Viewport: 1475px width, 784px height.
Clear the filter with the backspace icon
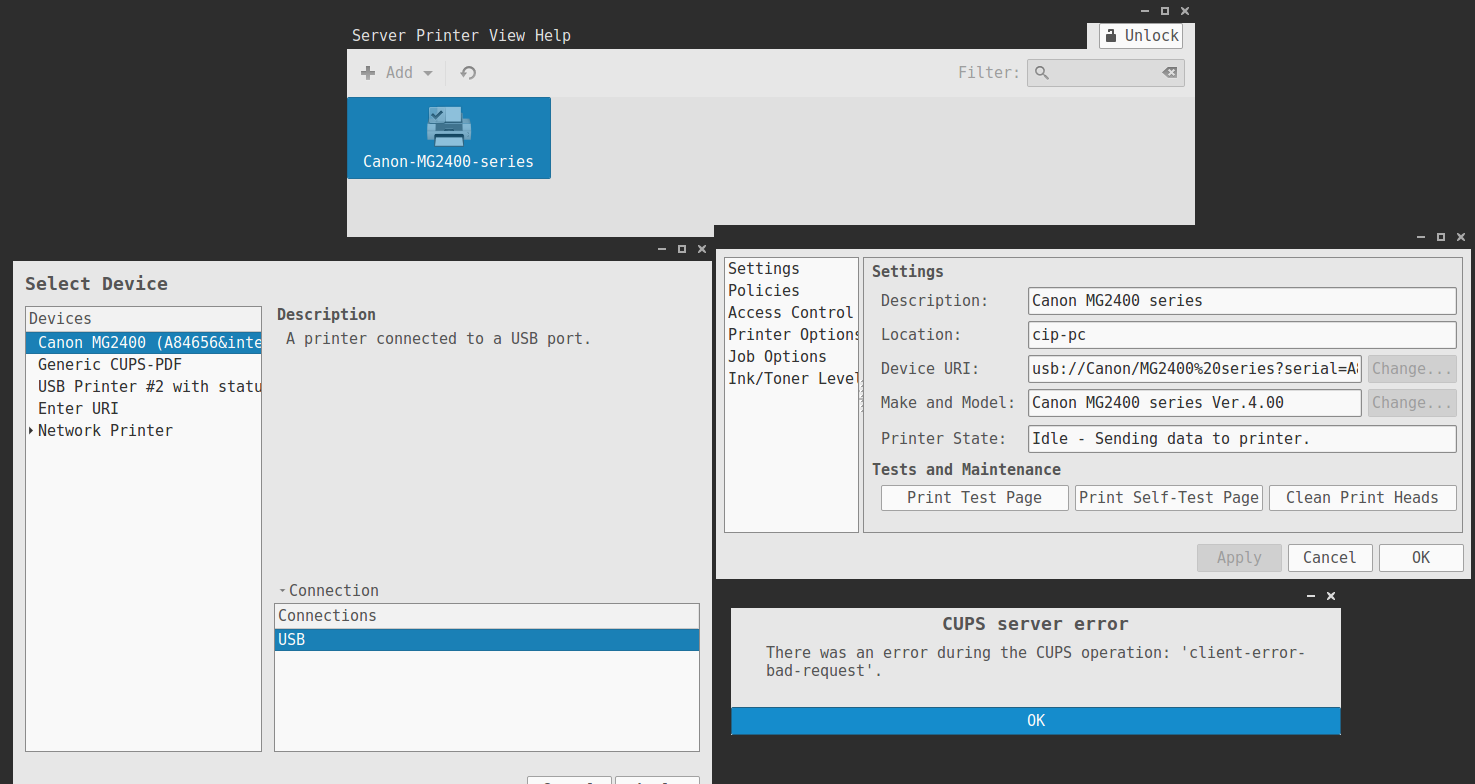(x=1169, y=73)
